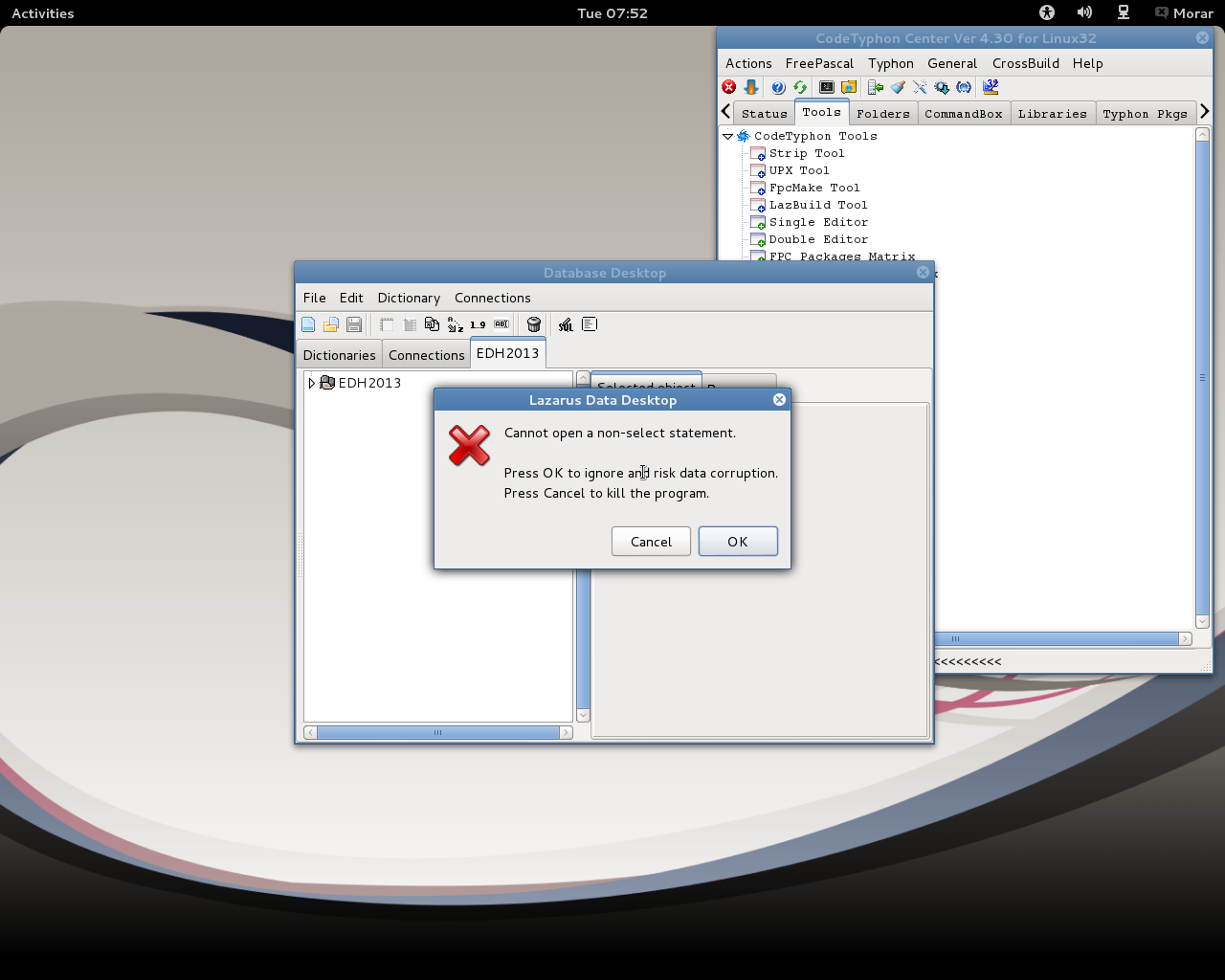Screen dimensions: 1225x980
Task: Click the Strip Tool item icon
Action: [758, 153]
